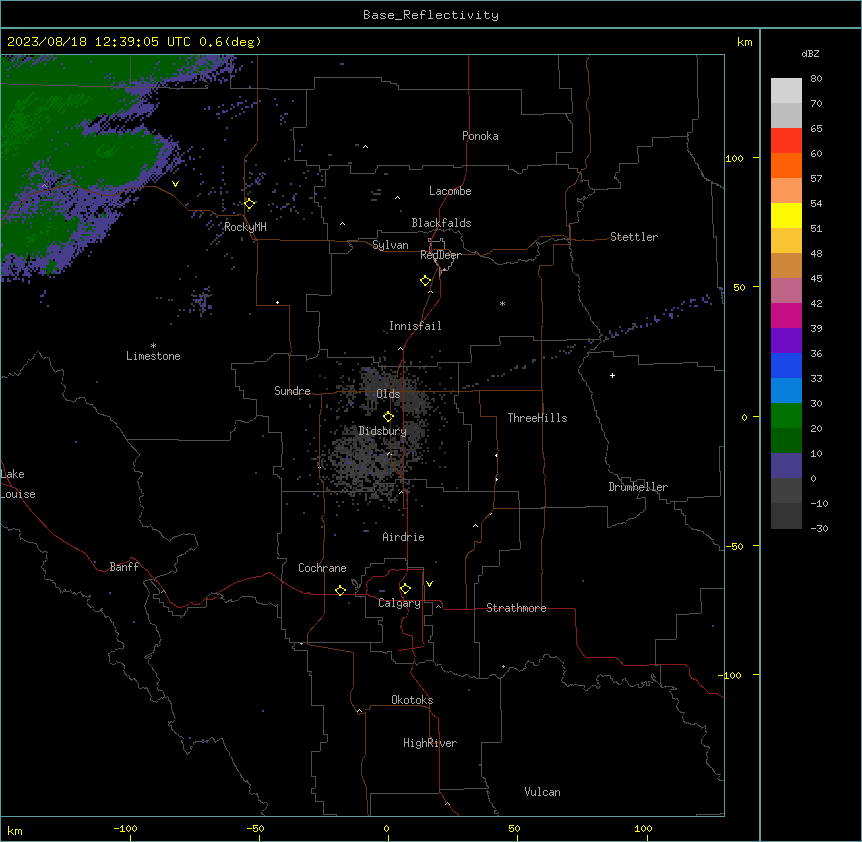Pick the yellow 51–54 dBZ swatch
Image resolution: width=862 pixels, height=842 pixels.
click(786, 215)
